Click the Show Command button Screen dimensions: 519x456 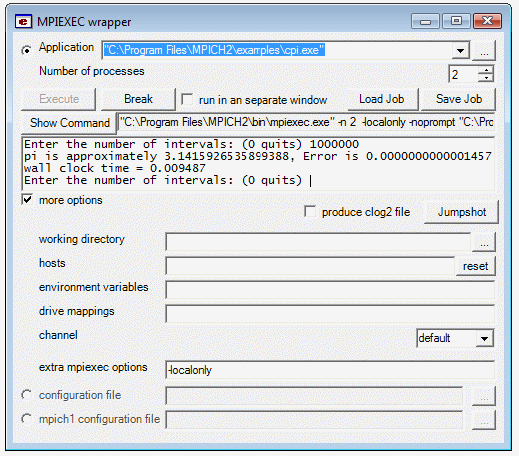tap(70, 123)
